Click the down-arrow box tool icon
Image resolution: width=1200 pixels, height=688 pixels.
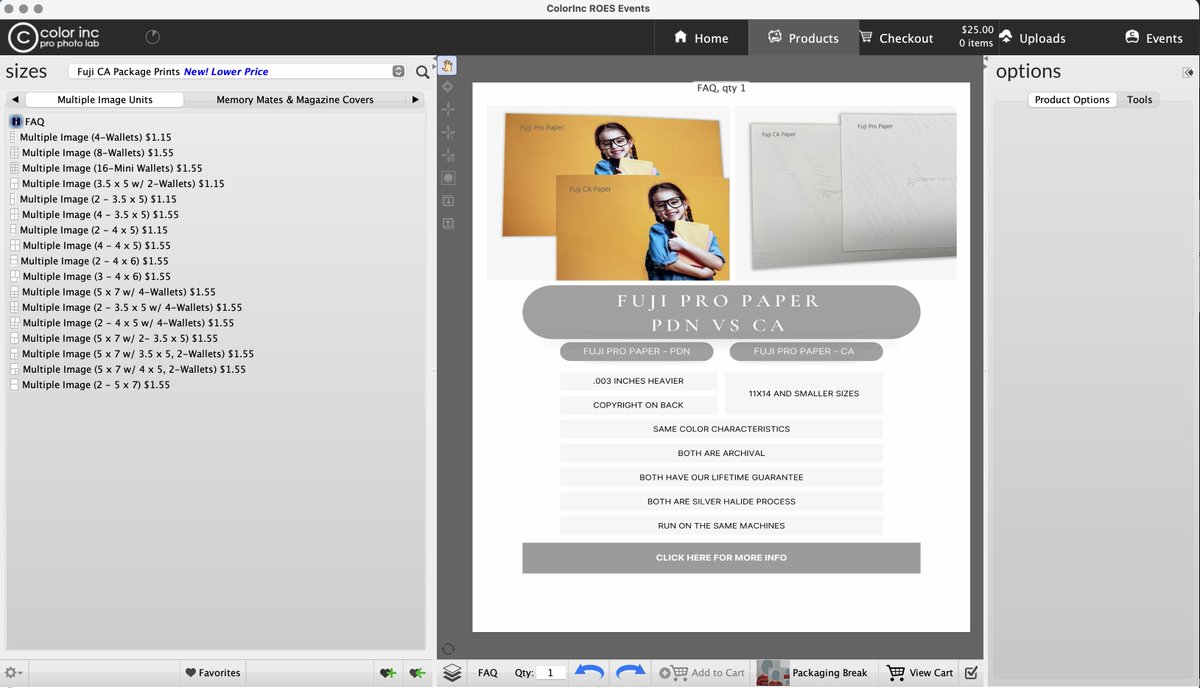click(x=448, y=201)
